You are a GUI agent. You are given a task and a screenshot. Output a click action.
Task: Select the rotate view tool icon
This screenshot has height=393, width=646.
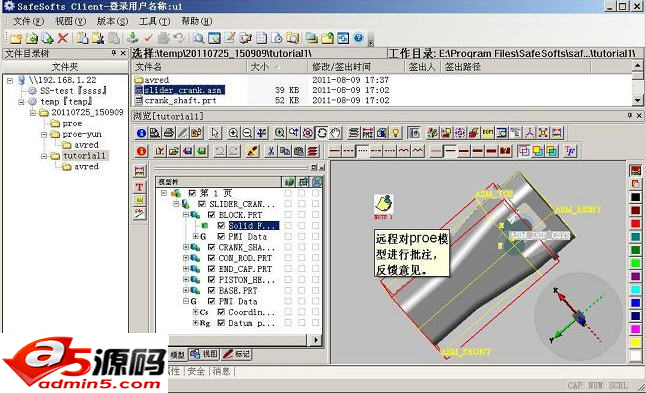(x=322, y=133)
